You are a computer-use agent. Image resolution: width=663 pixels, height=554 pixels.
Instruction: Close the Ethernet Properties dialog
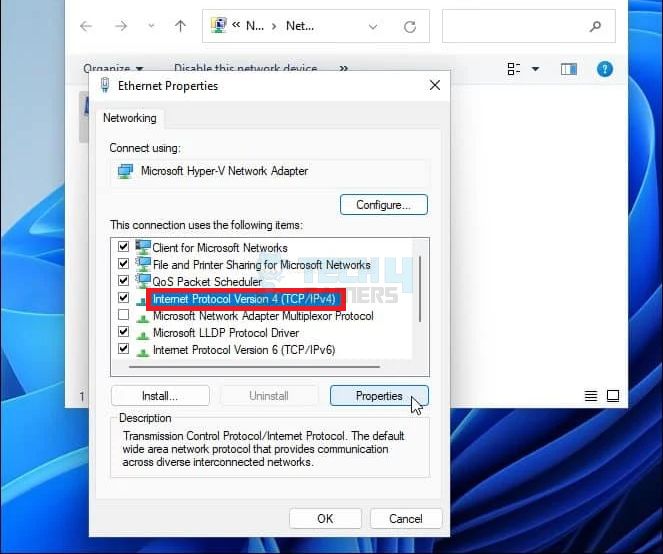[435, 85]
